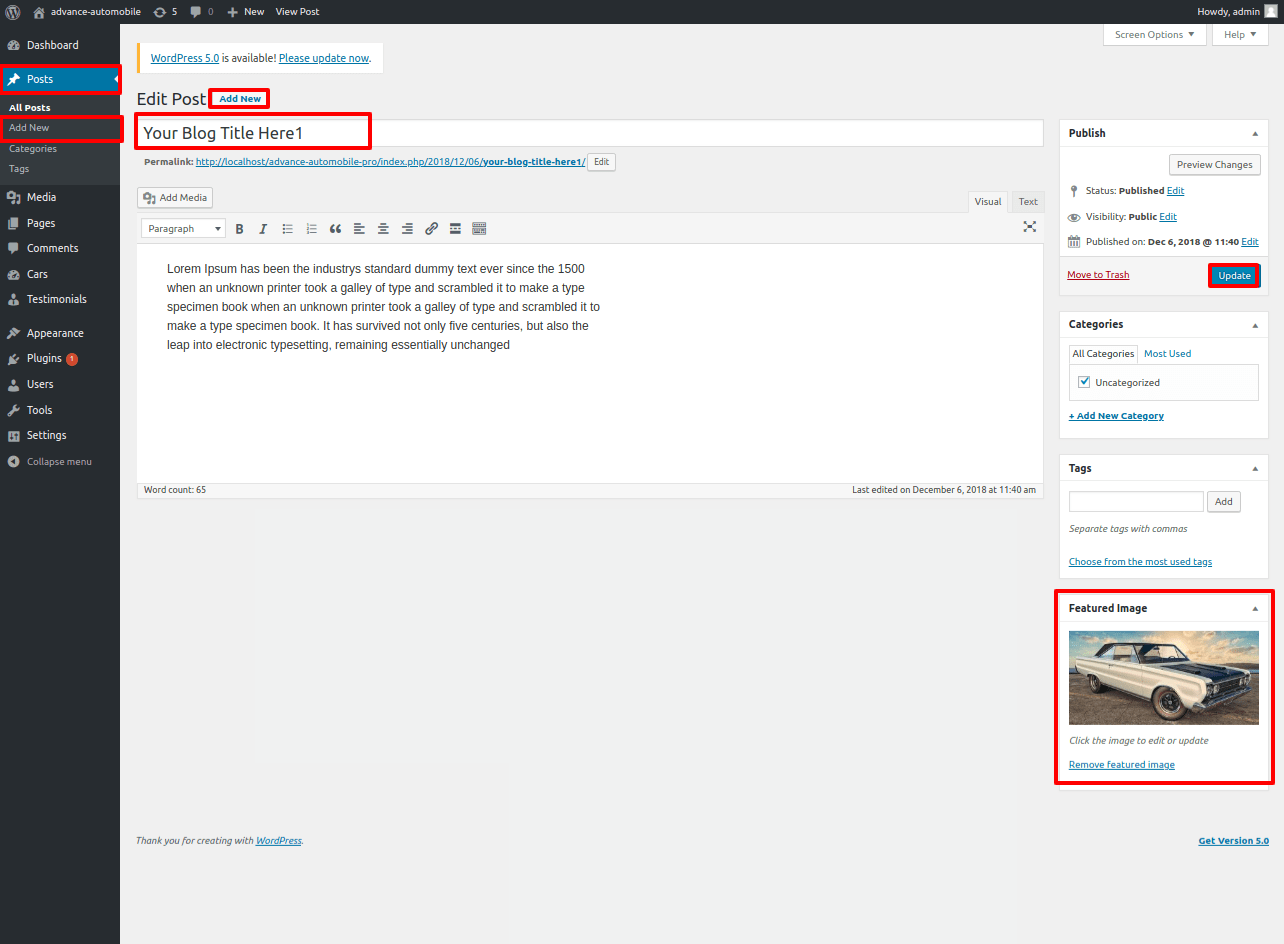Image resolution: width=1284 pixels, height=944 pixels.
Task: Insert the Read More tag
Action: point(455,229)
